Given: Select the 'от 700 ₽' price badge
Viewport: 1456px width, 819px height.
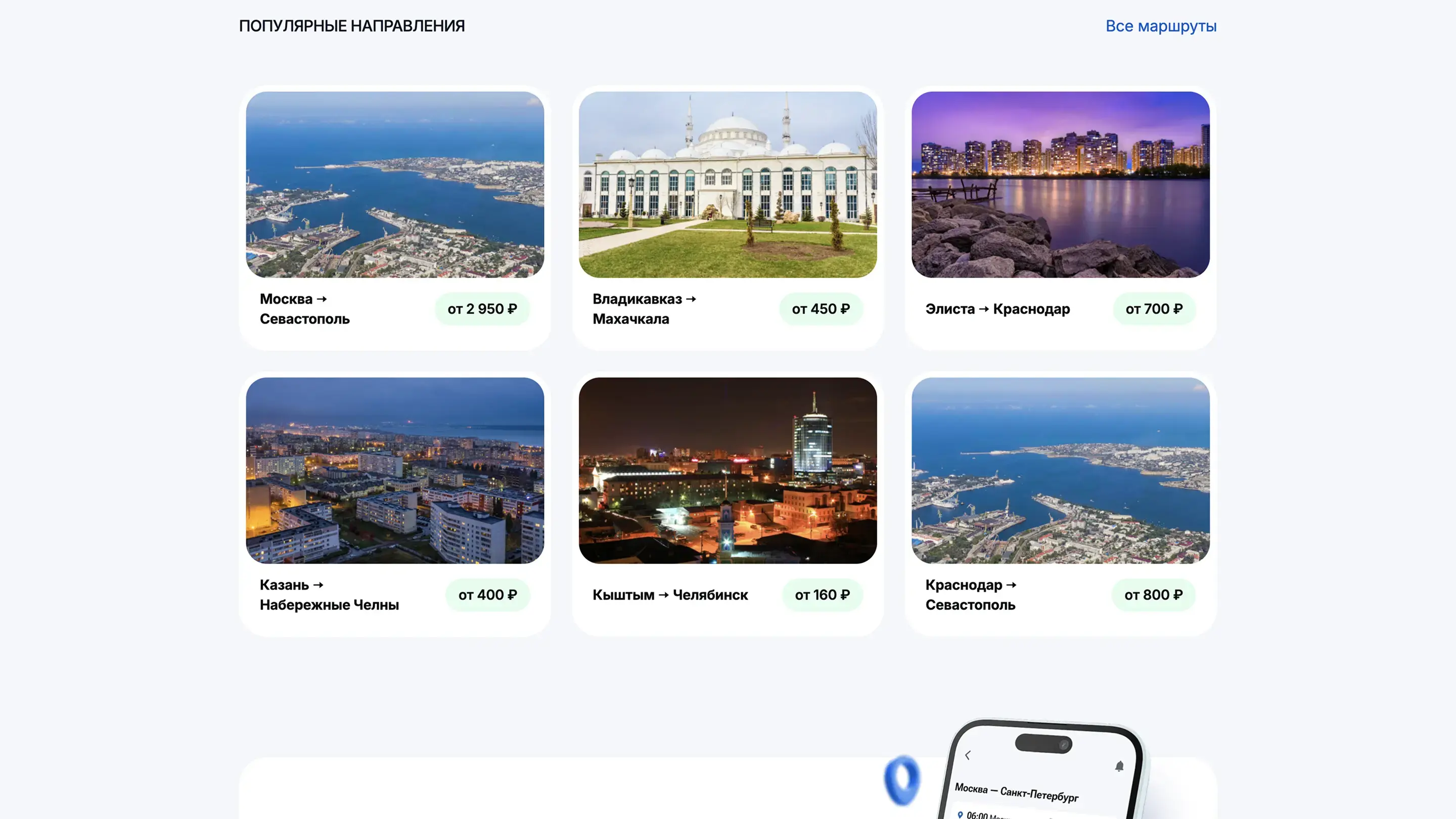Looking at the screenshot, I should [x=1154, y=308].
